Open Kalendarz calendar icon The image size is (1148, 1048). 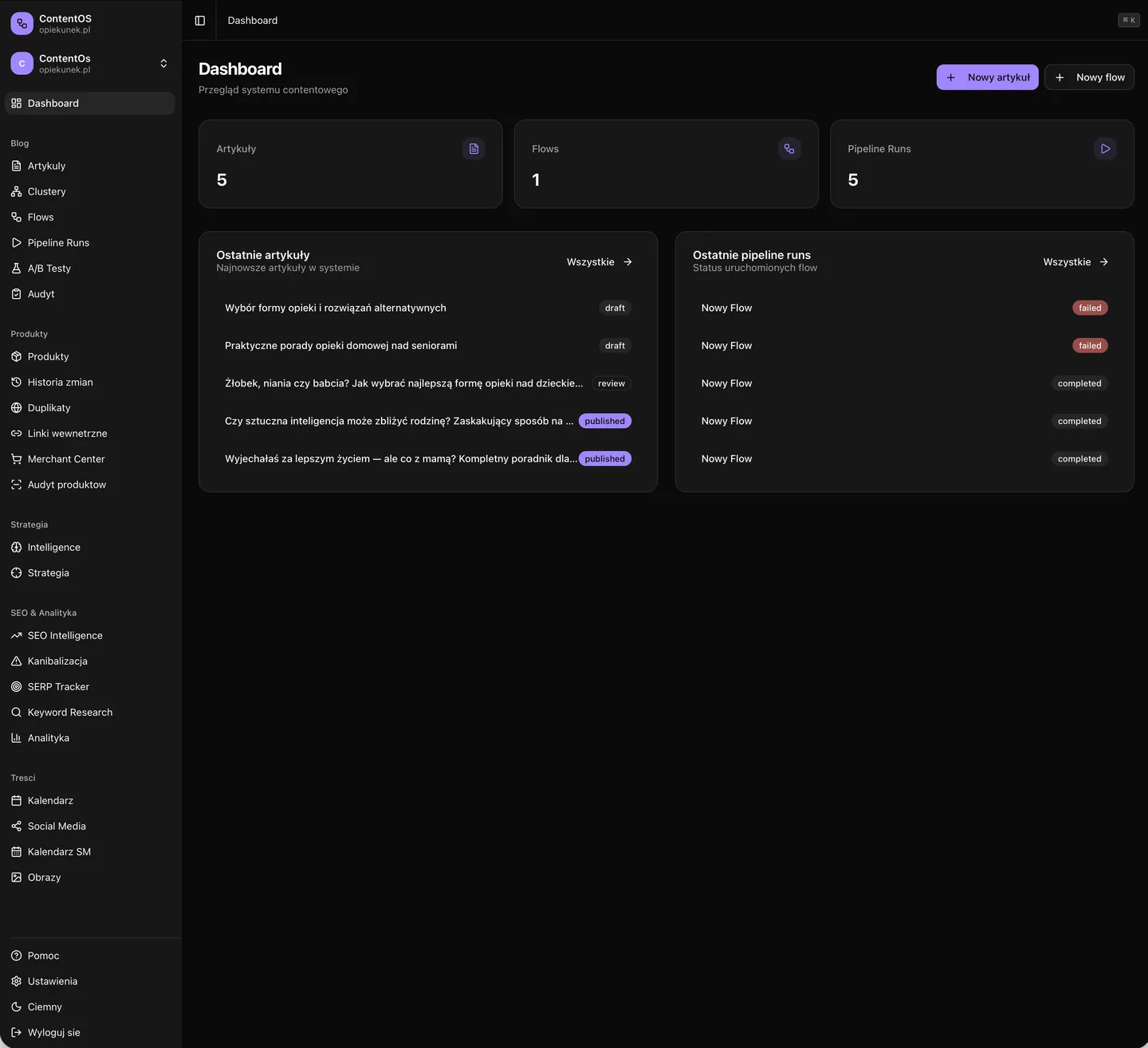click(x=16, y=800)
